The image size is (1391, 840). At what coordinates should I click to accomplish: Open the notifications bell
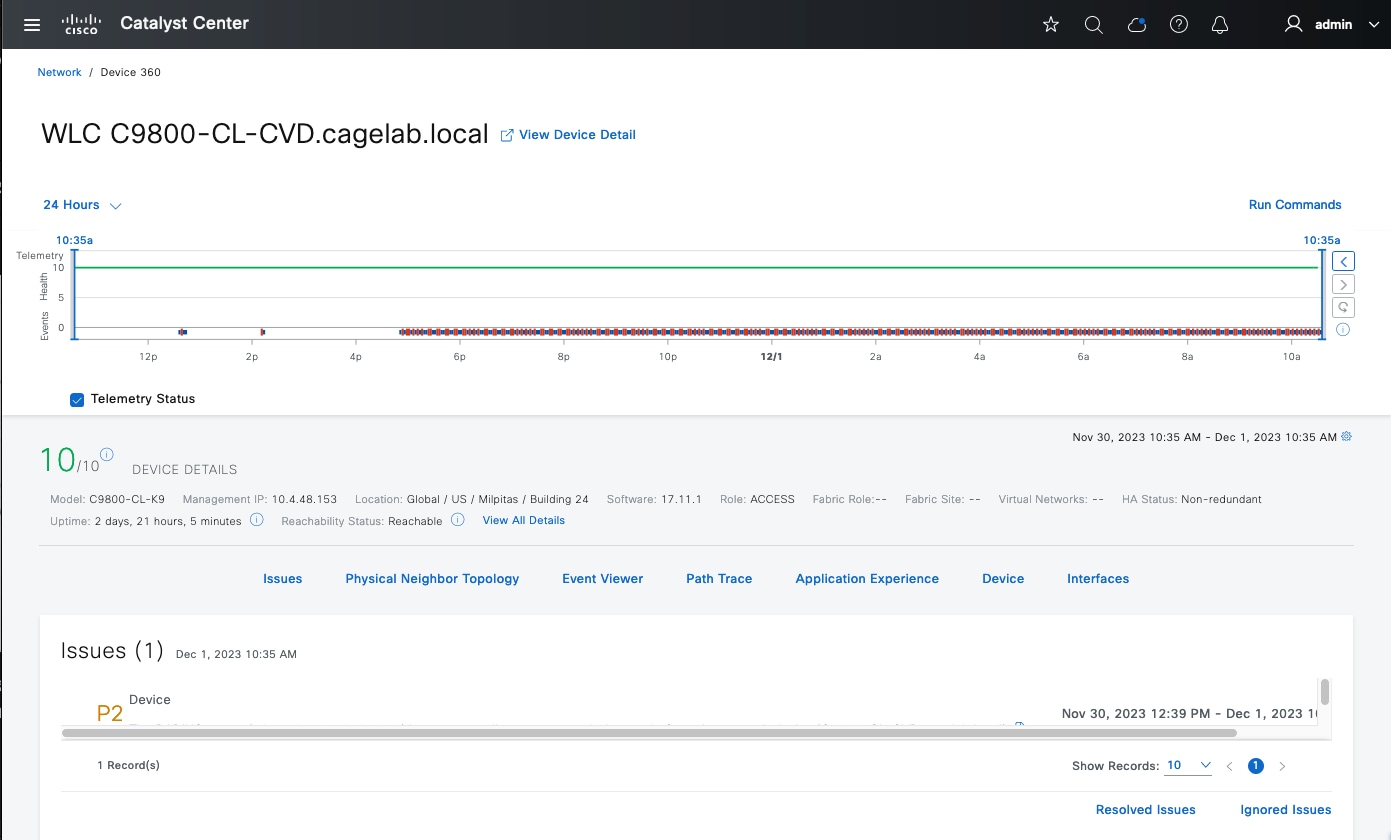pos(1220,24)
